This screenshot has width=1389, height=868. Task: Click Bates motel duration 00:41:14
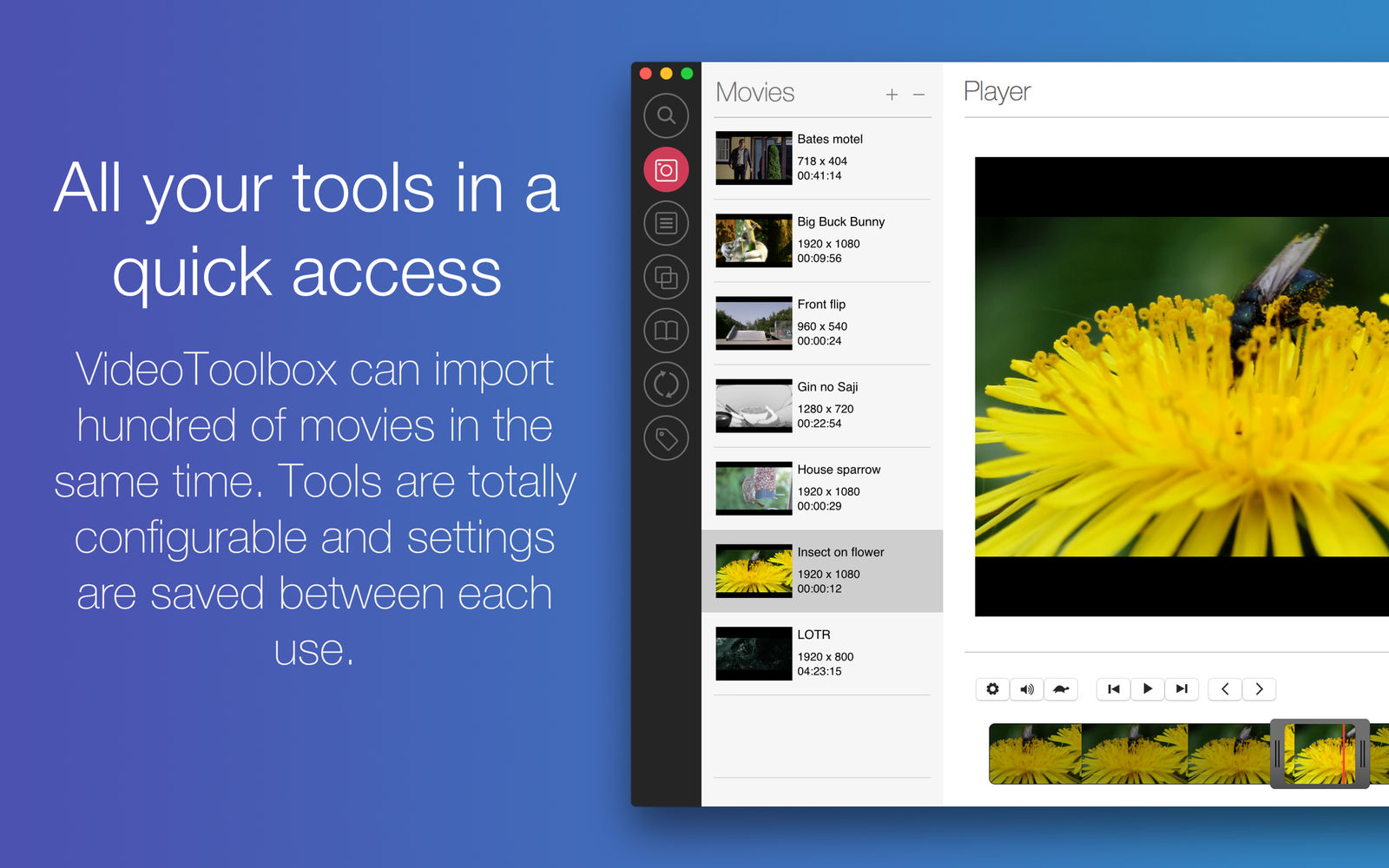(x=819, y=175)
